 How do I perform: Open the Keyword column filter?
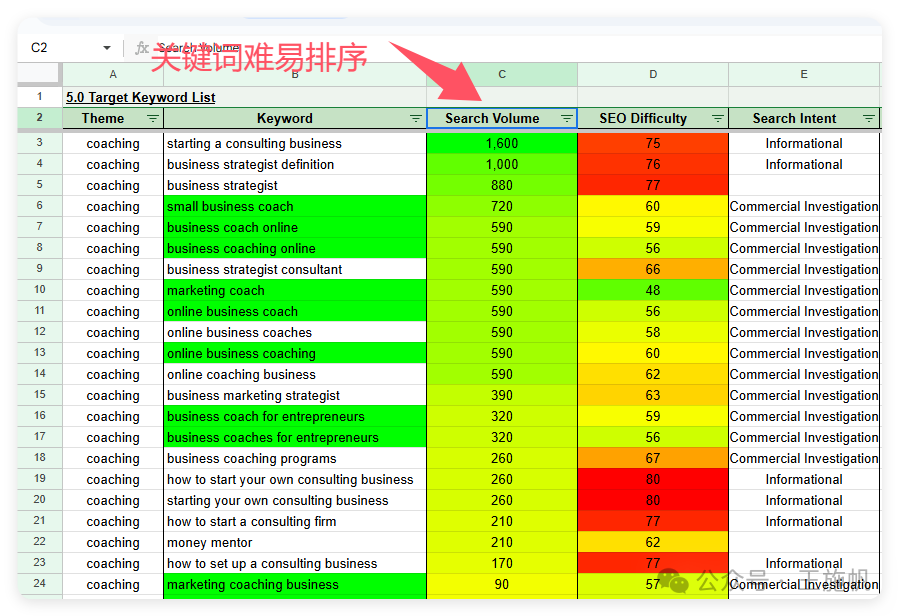tap(416, 118)
